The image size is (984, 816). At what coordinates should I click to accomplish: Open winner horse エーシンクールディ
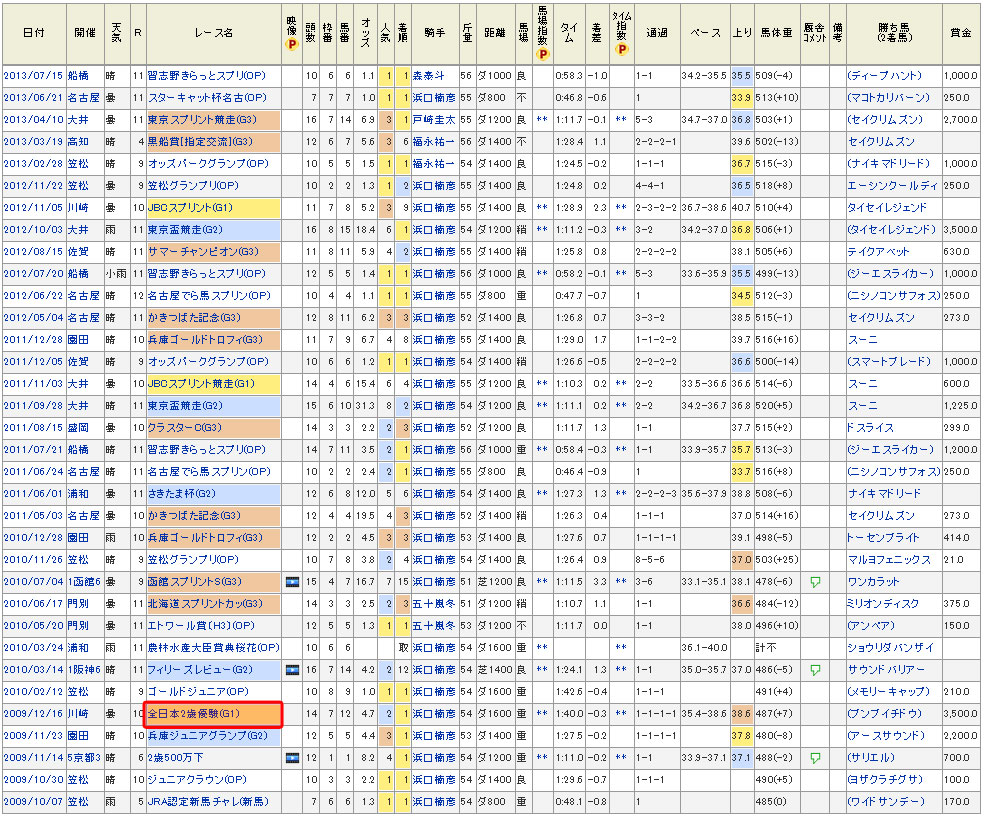[893, 186]
